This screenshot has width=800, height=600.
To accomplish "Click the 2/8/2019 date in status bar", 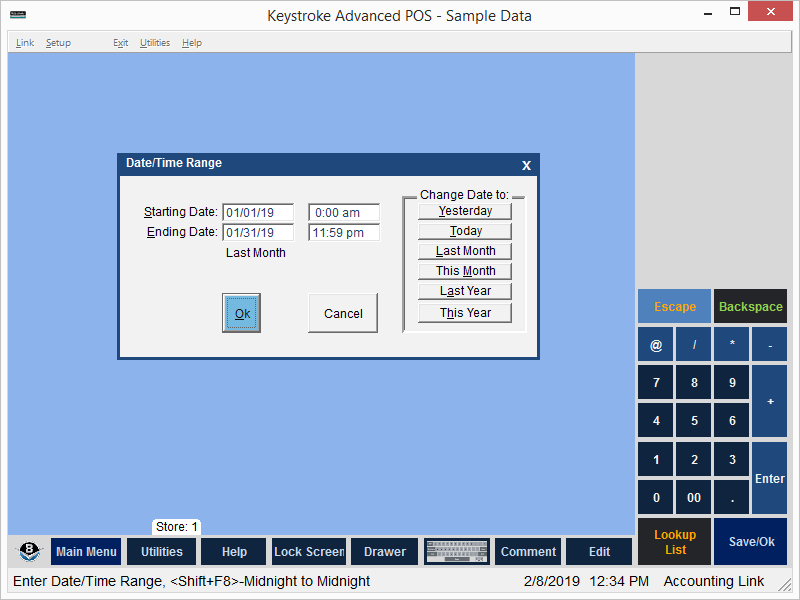I will (551, 581).
